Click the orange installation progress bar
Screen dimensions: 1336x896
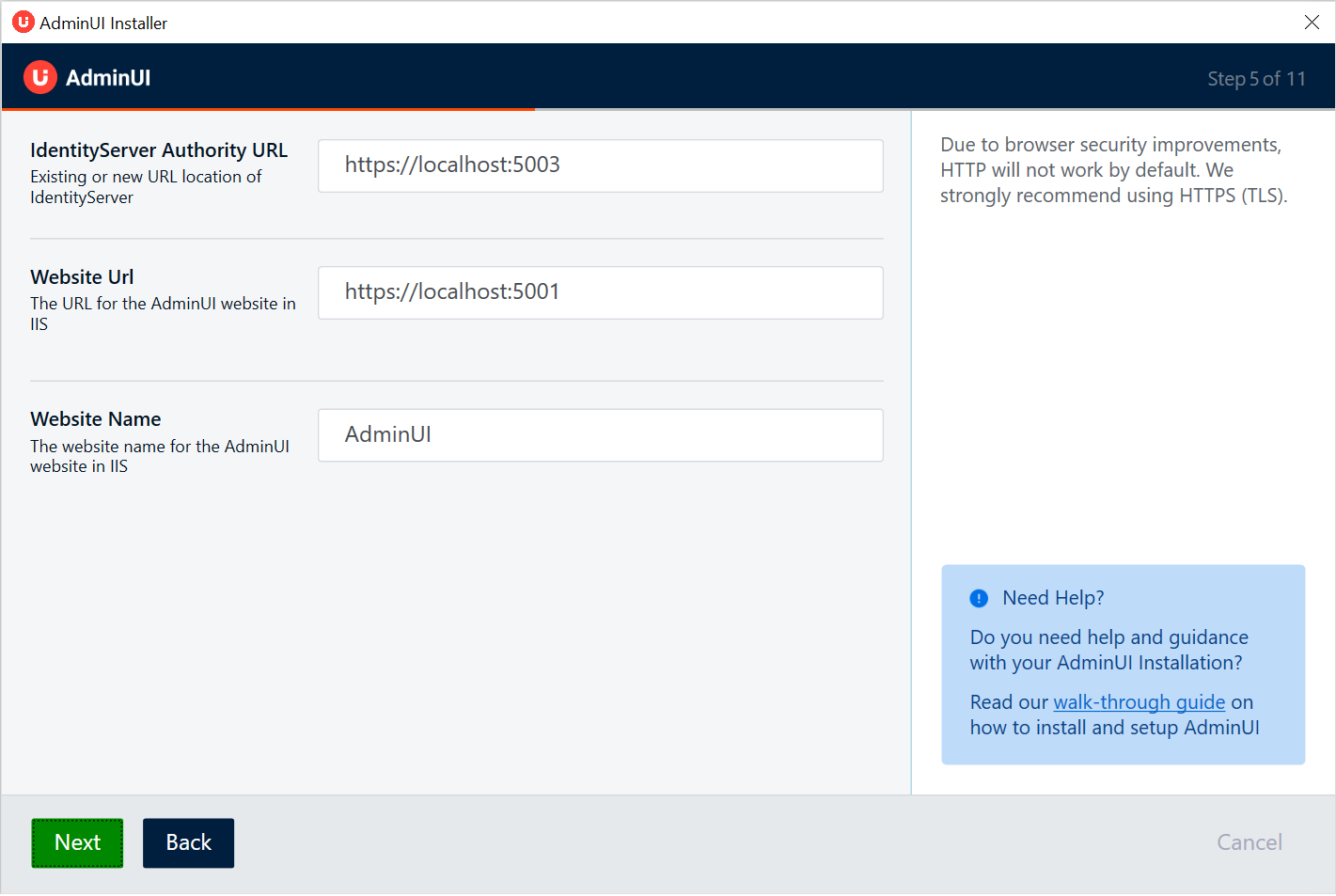[x=268, y=110]
